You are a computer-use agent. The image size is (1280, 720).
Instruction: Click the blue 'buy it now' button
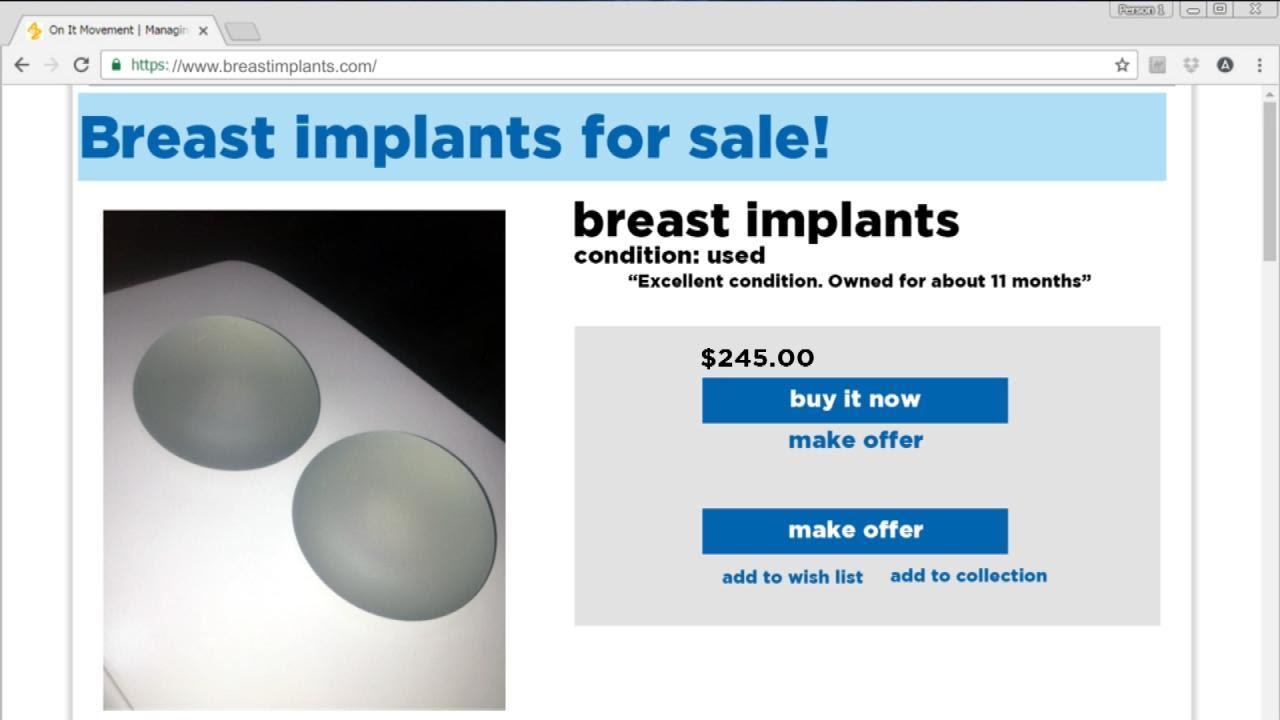(x=854, y=400)
